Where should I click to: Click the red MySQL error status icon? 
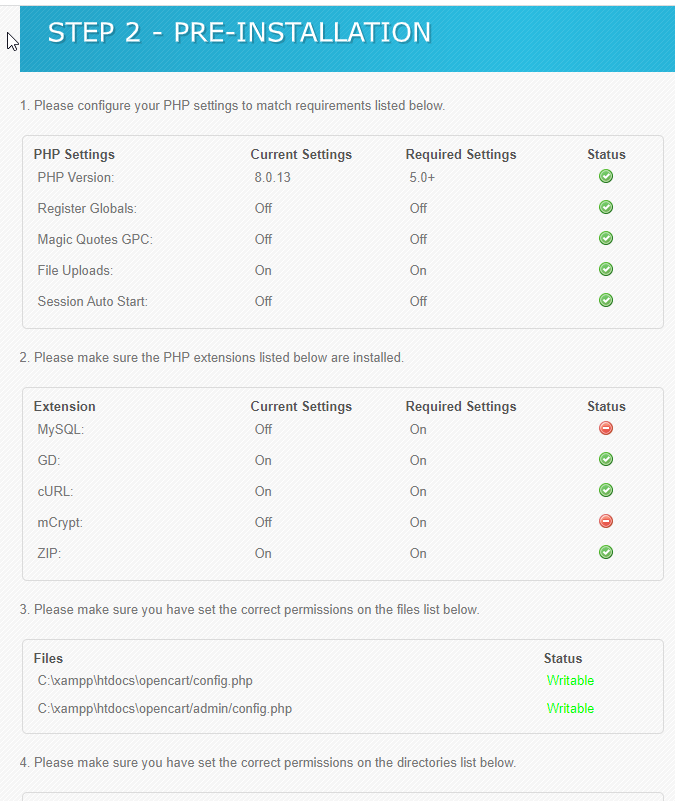tap(606, 428)
